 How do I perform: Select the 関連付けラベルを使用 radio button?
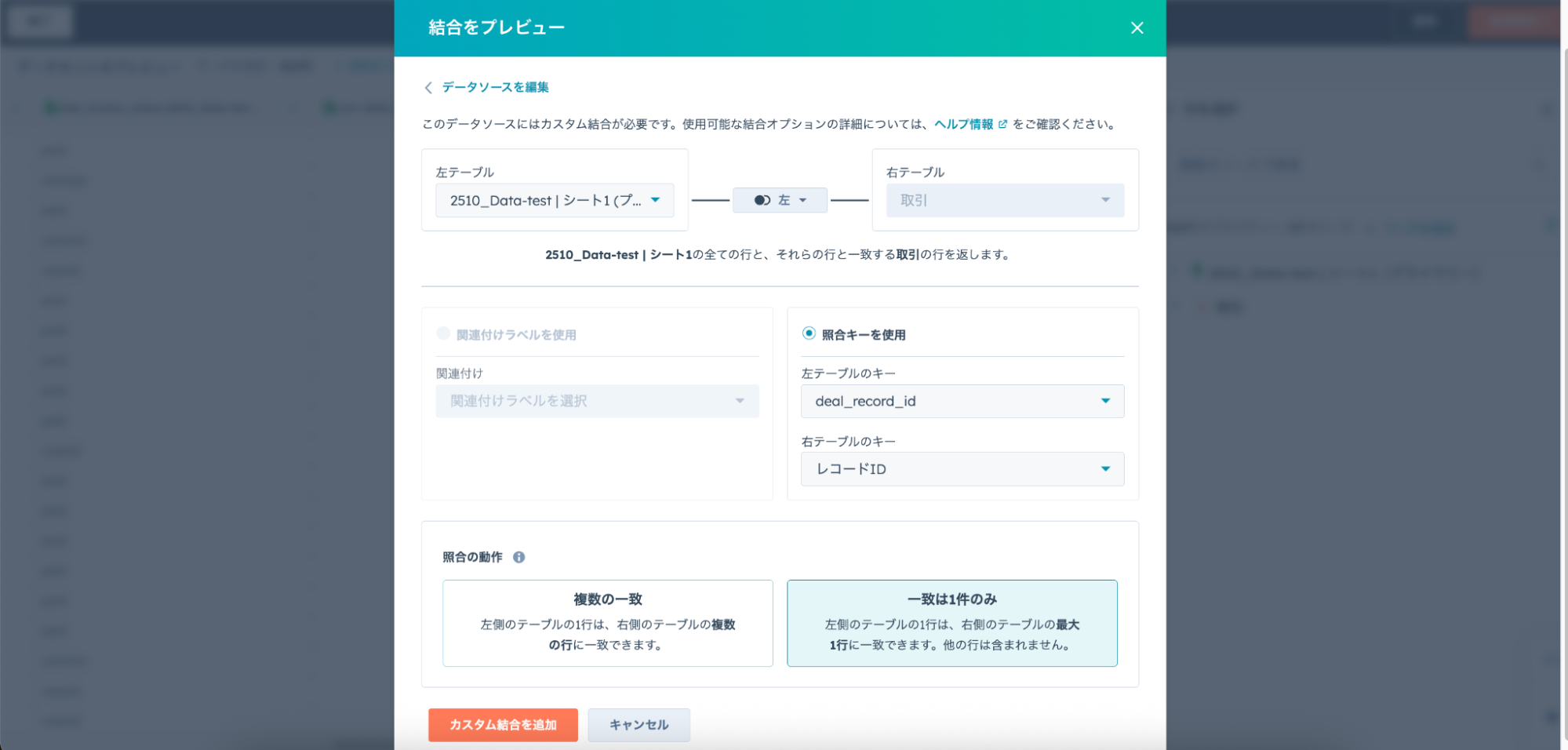click(x=443, y=333)
